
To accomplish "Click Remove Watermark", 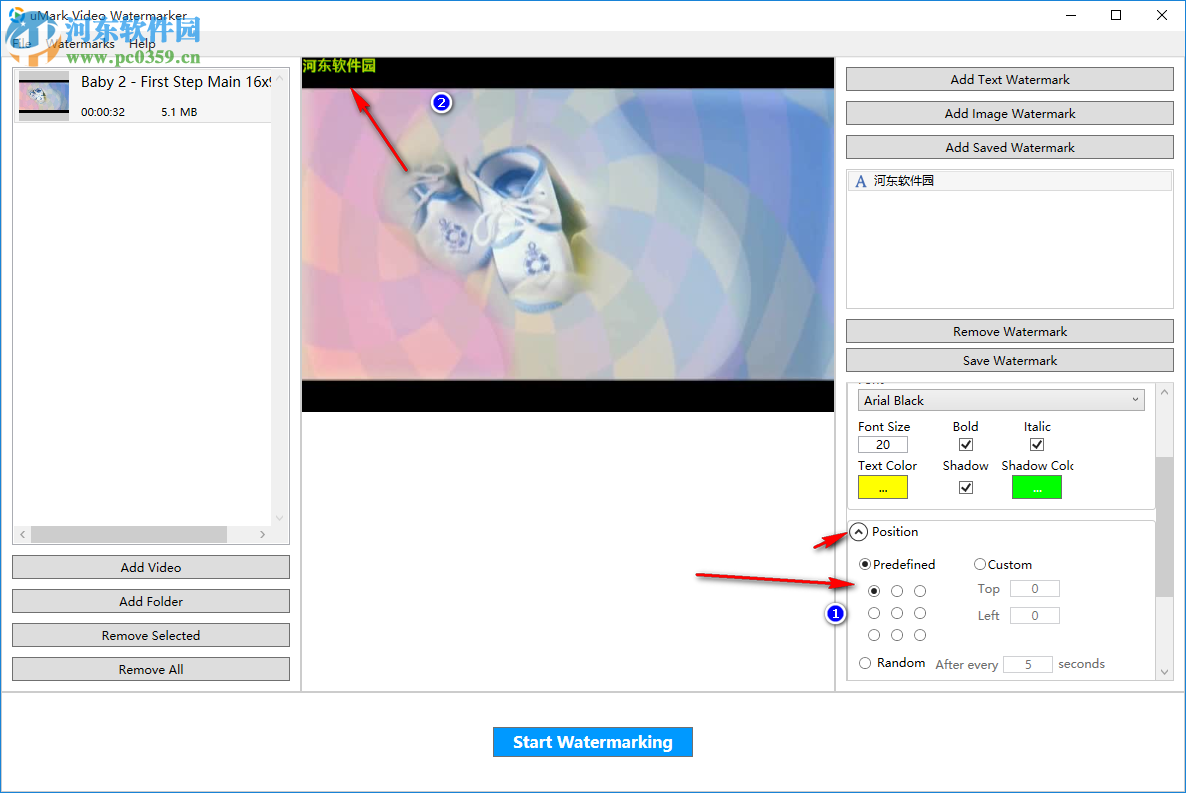I will click(1009, 331).
